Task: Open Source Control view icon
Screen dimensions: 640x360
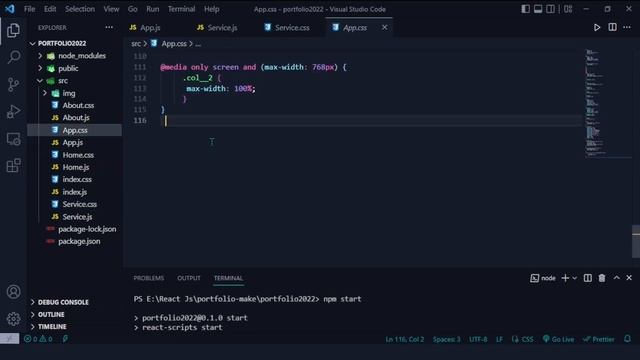Action: [x=13, y=84]
